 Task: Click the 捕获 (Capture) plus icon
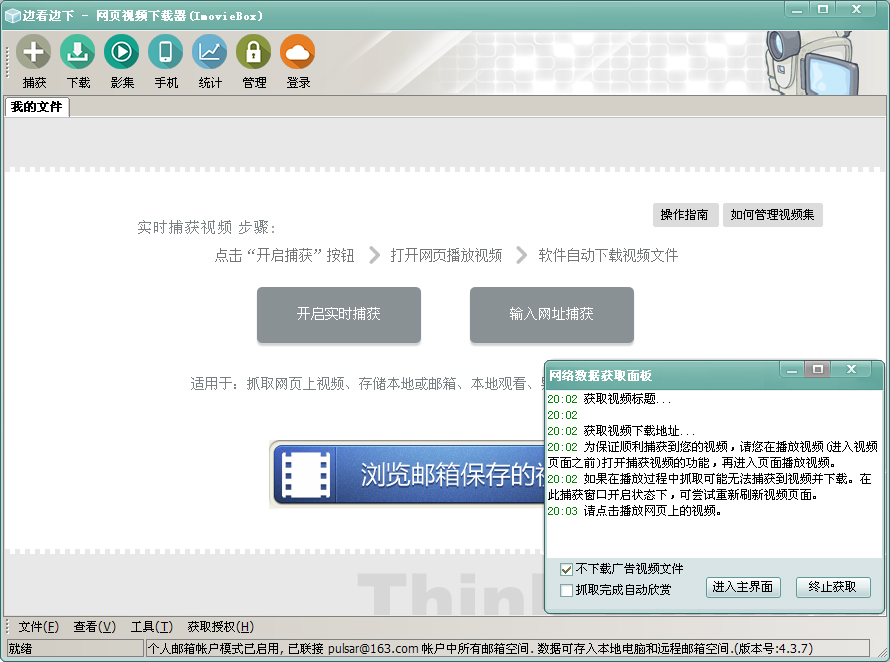coord(34,52)
